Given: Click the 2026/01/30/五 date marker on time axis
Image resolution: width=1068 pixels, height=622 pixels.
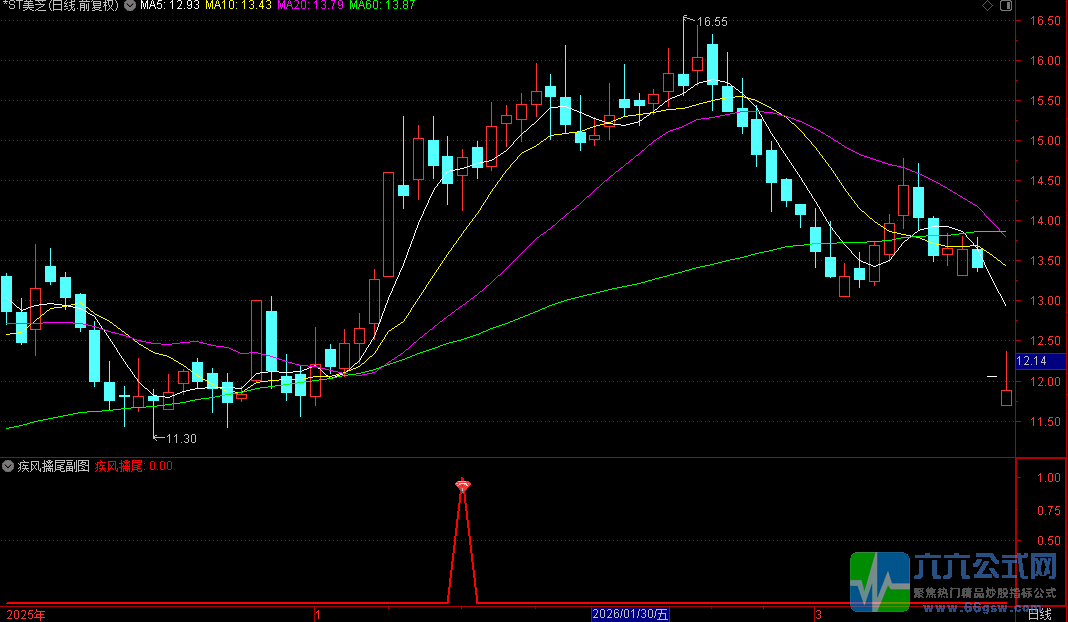Looking at the screenshot, I should coord(630,615).
